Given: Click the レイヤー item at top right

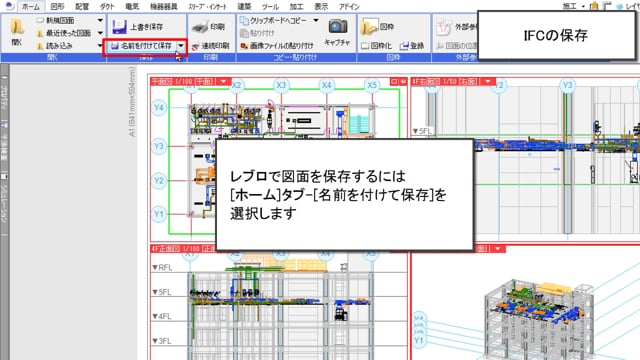Looking at the screenshot, I should [x=629, y=6].
